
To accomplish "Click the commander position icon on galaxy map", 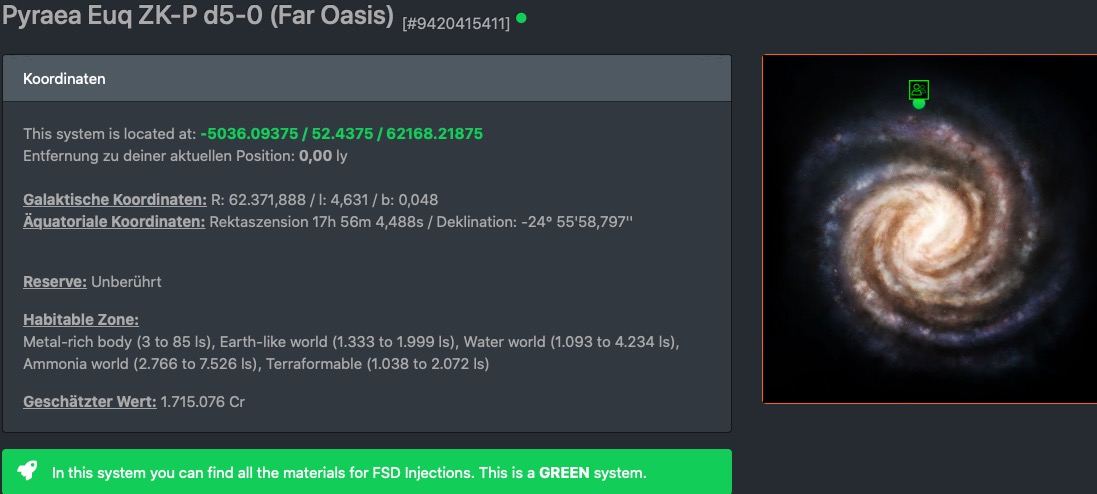I will [919, 89].
